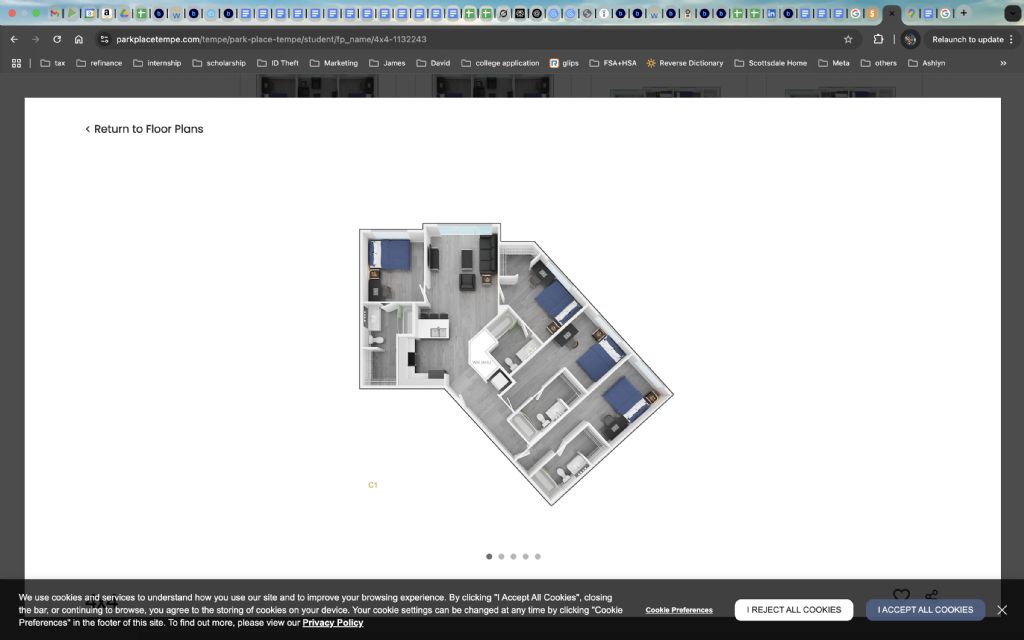Open the college application bookmarks folder

click(x=500, y=63)
